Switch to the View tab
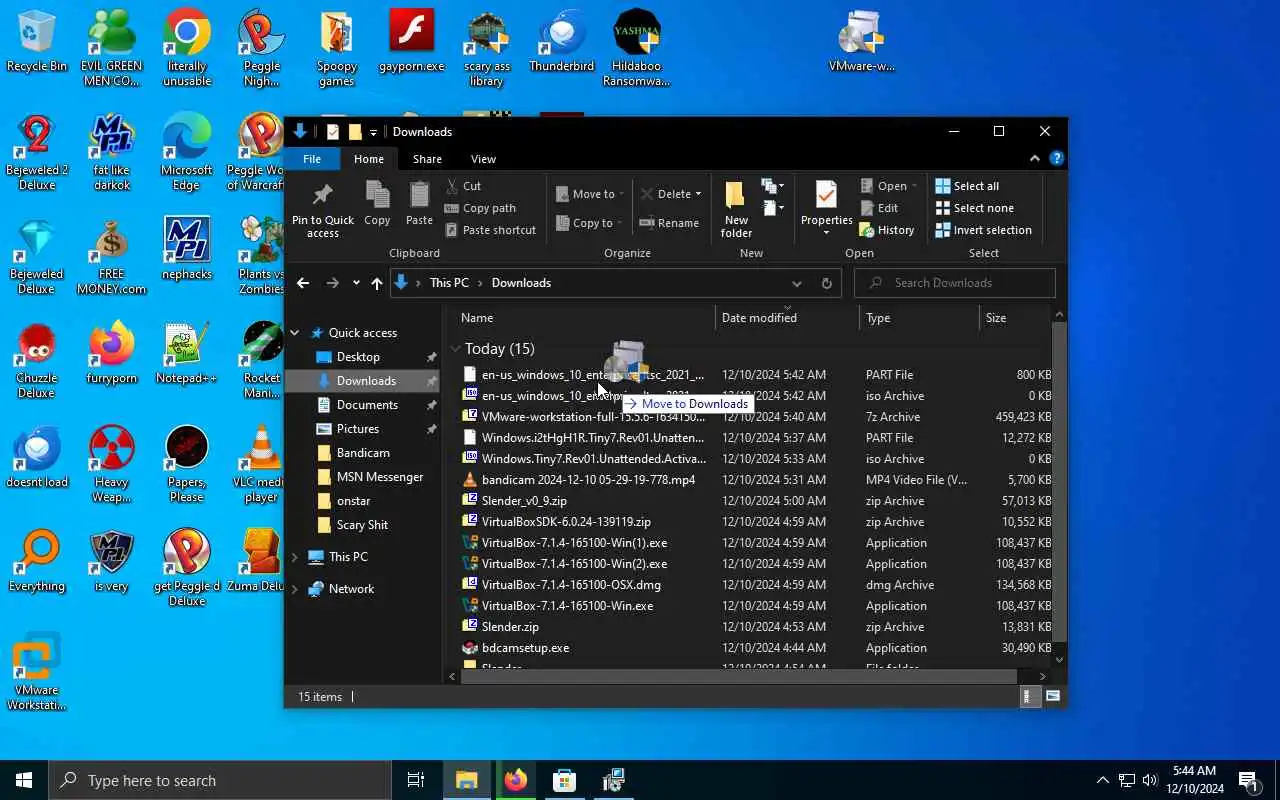 coord(483,159)
